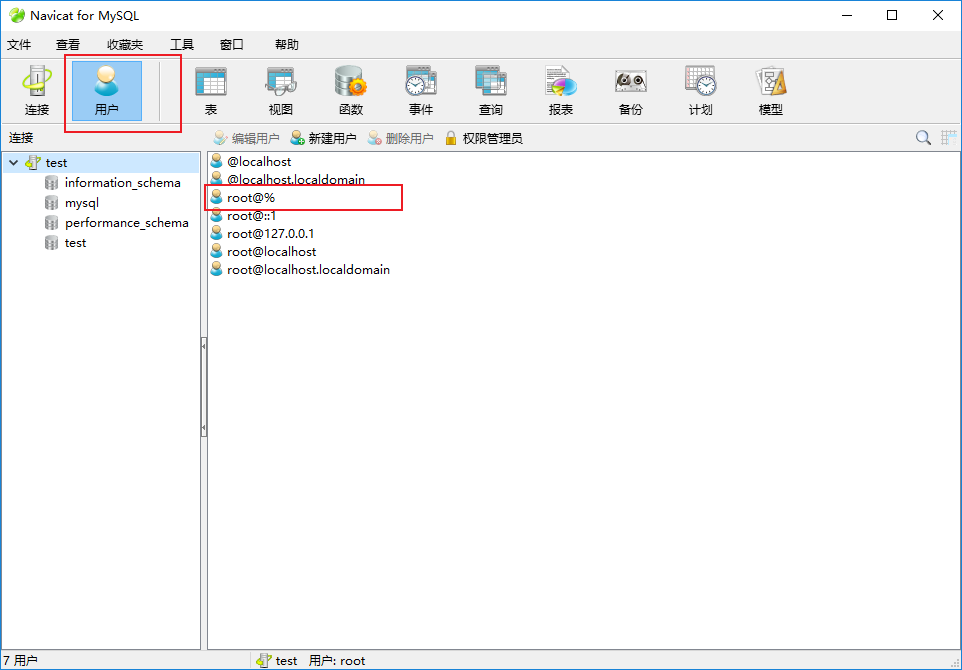Open the 收藏夹 (Favorites) menu
Screen dimensions: 962x670
pos(125,45)
